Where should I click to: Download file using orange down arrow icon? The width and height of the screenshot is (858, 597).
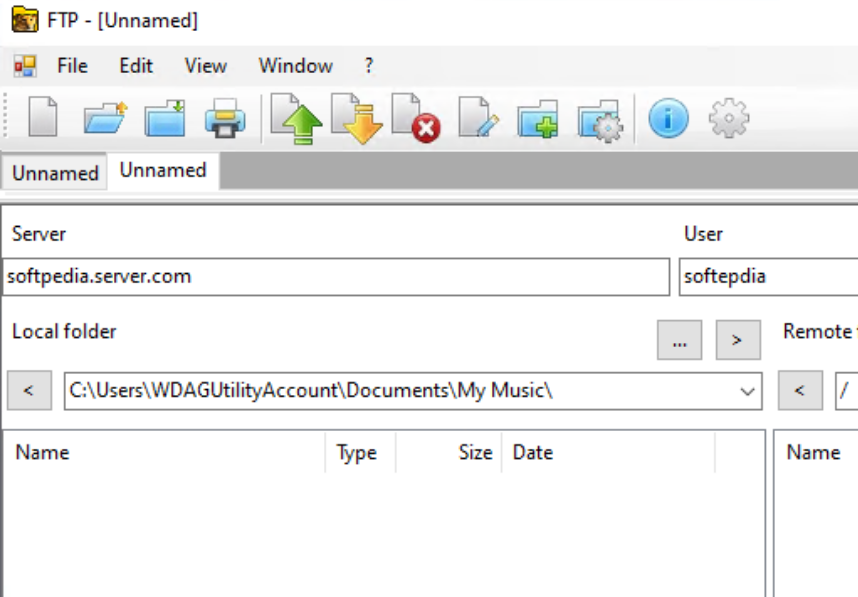tap(356, 120)
